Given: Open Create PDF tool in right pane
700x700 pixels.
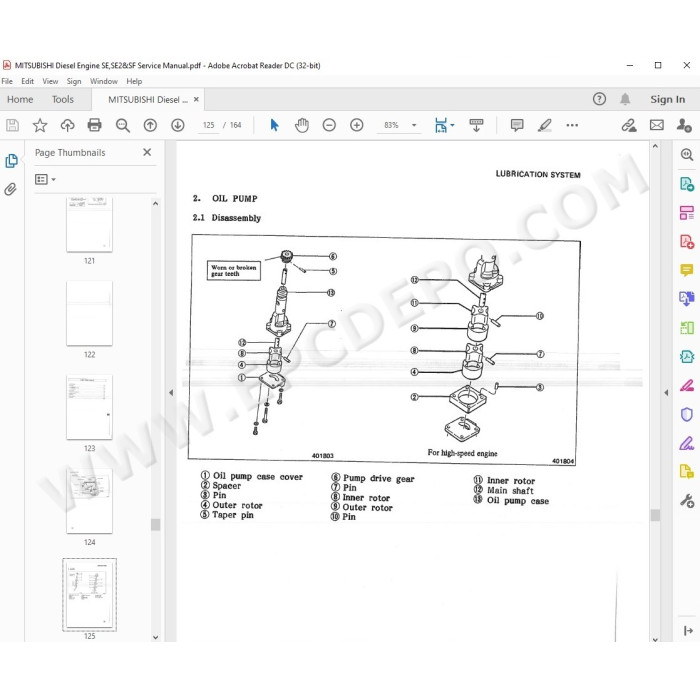Looking at the screenshot, I should (687, 242).
